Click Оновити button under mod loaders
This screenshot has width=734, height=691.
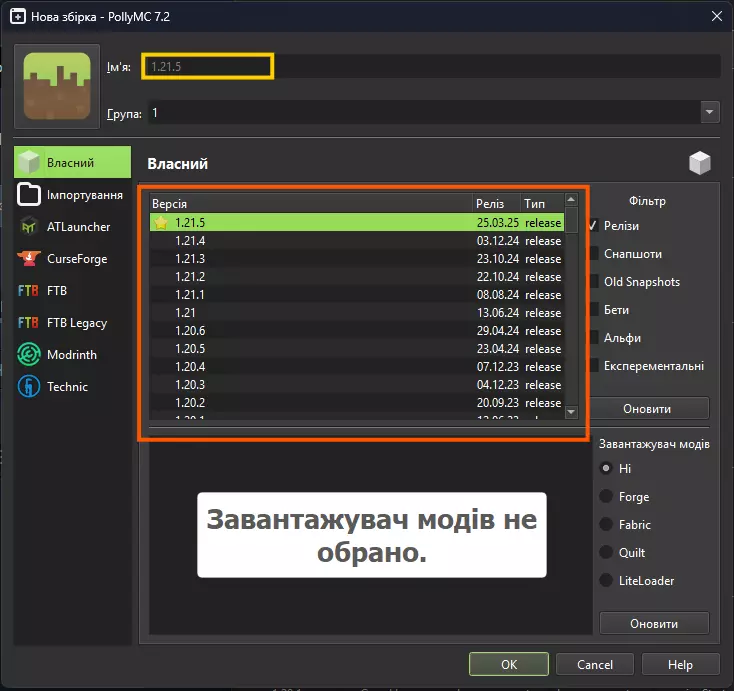pos(654,623)
